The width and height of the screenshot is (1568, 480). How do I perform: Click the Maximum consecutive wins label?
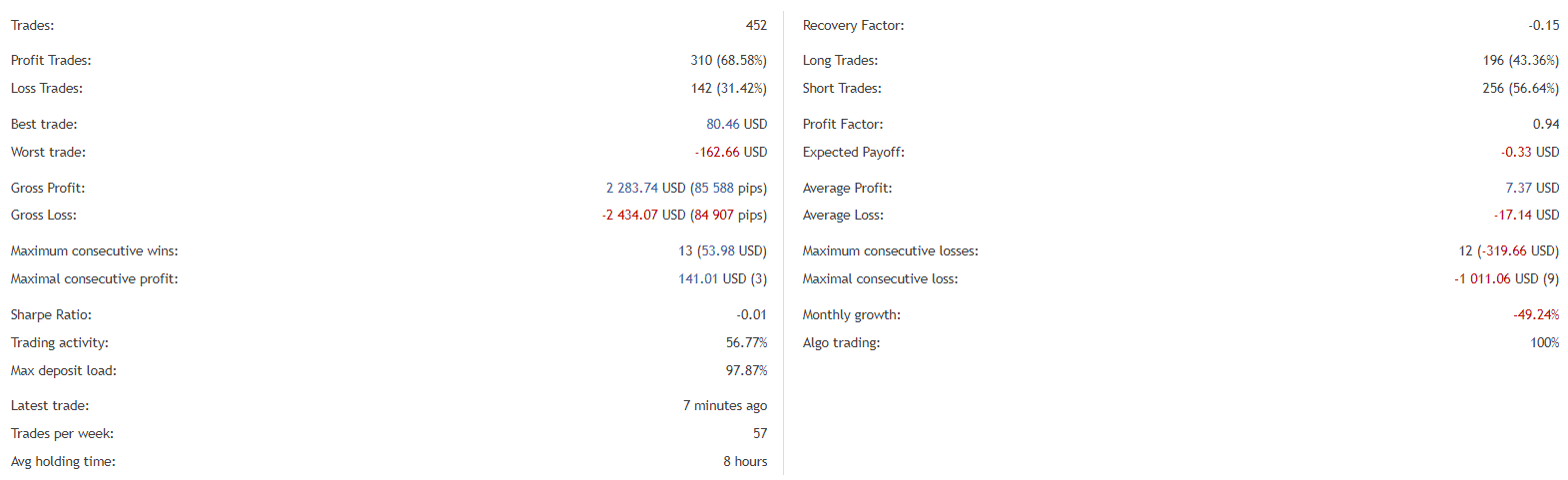point(95,250)
